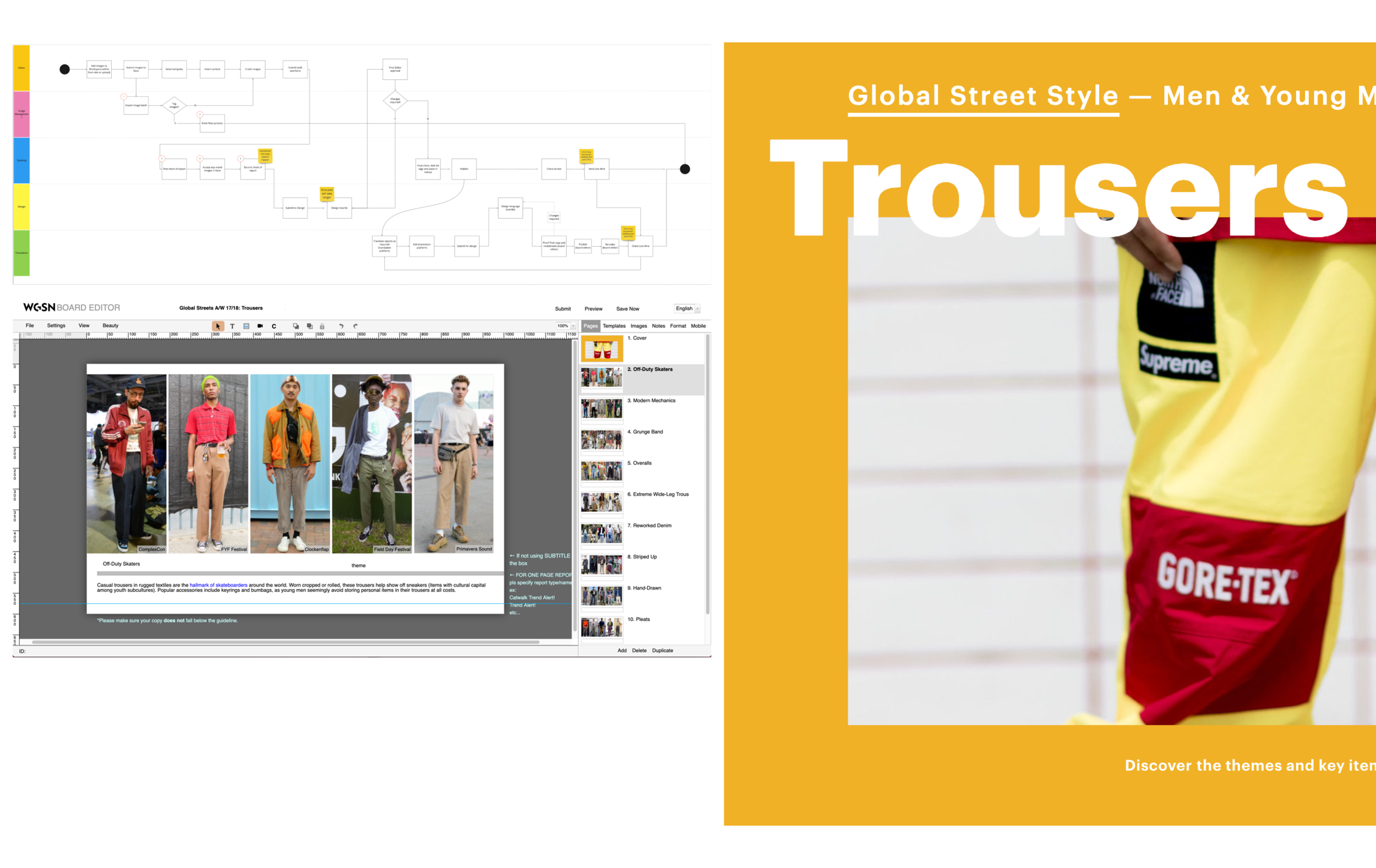Switch to the Images tab
This screenshot has height=868, width=1376.
pos(639,326)
